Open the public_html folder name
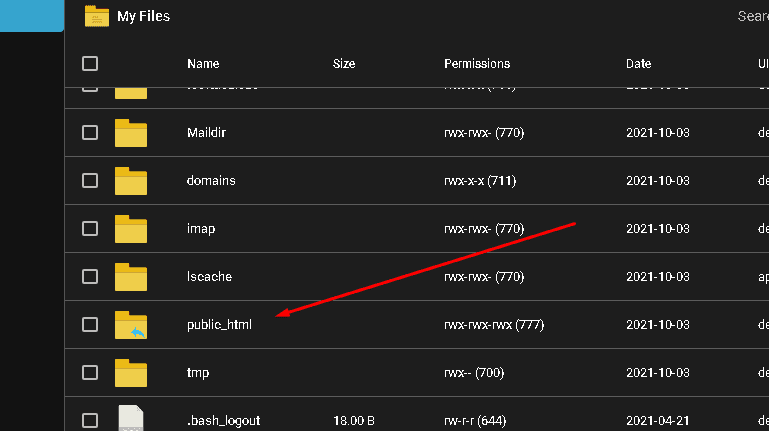 click(x=219, y=325)
